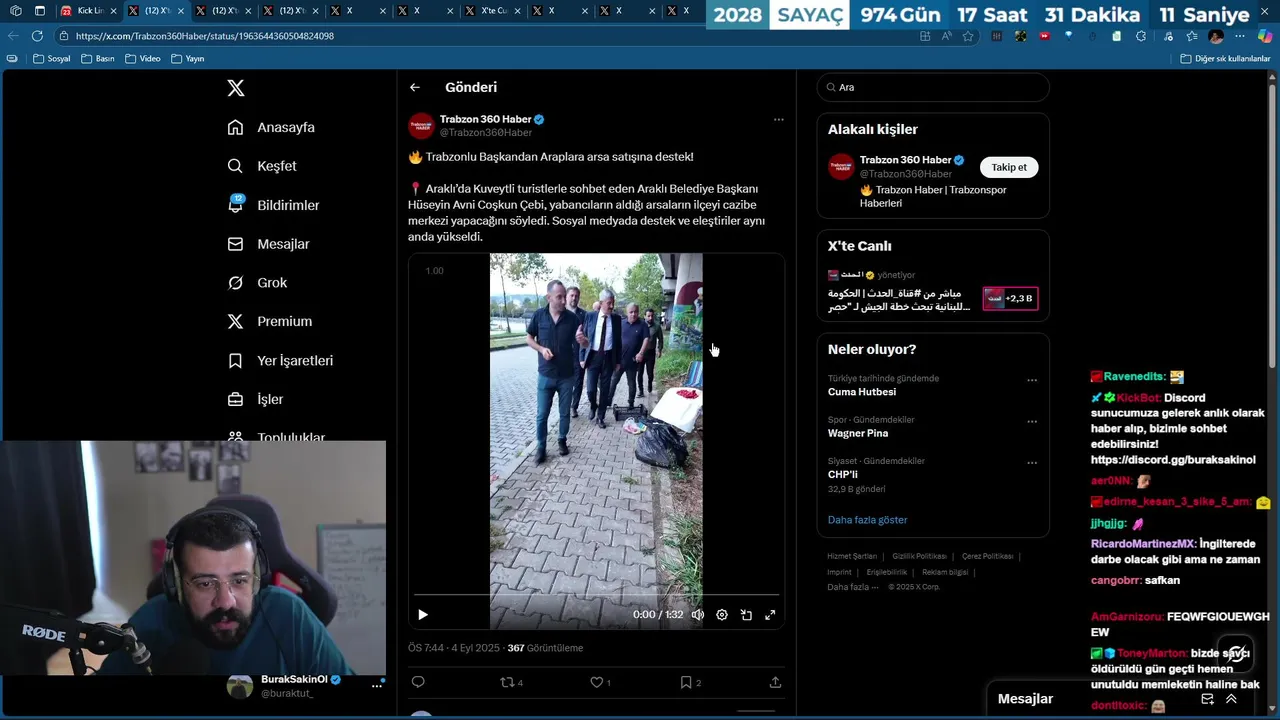This screenshot has height=720, width=1280.
Task: Open the Cuma Hutbesi trend
Action: [862, 392]
